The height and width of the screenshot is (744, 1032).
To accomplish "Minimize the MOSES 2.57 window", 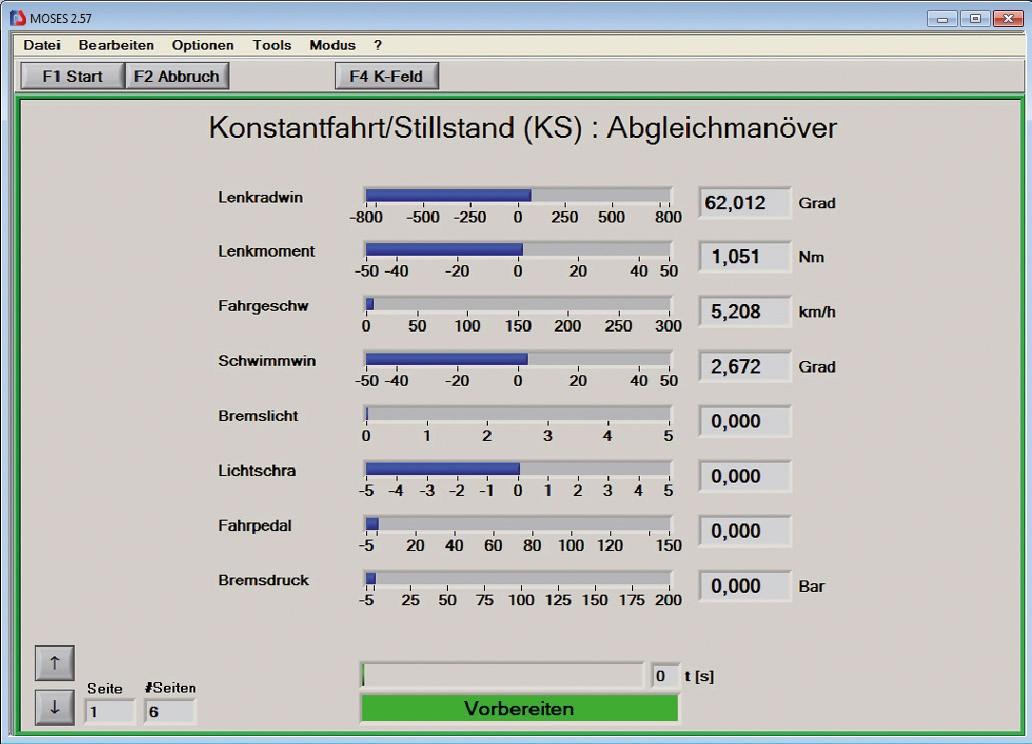I will pos(942,18).
